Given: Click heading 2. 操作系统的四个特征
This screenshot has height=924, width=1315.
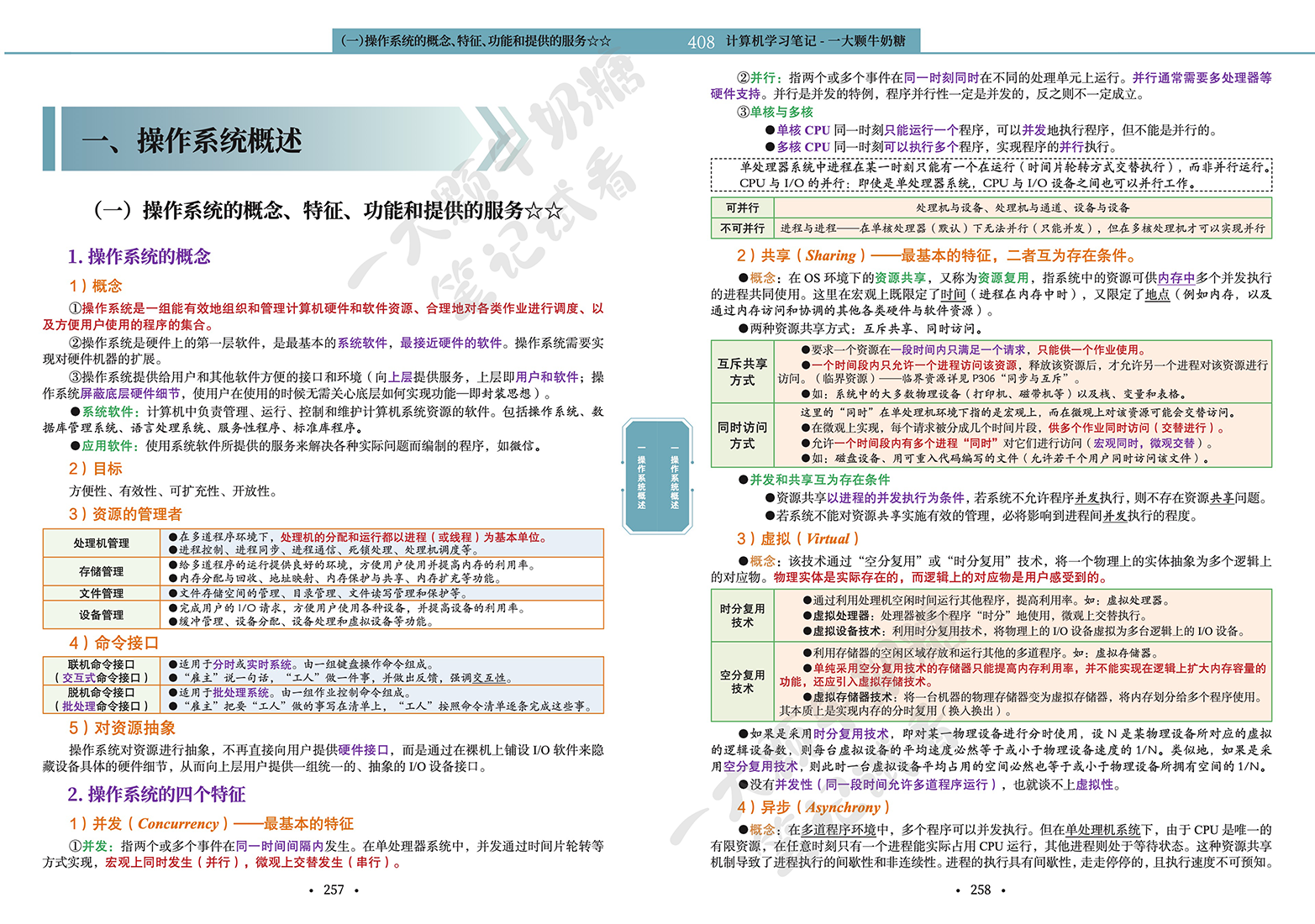Looking at the screenshot, I should tap(156, 794).
